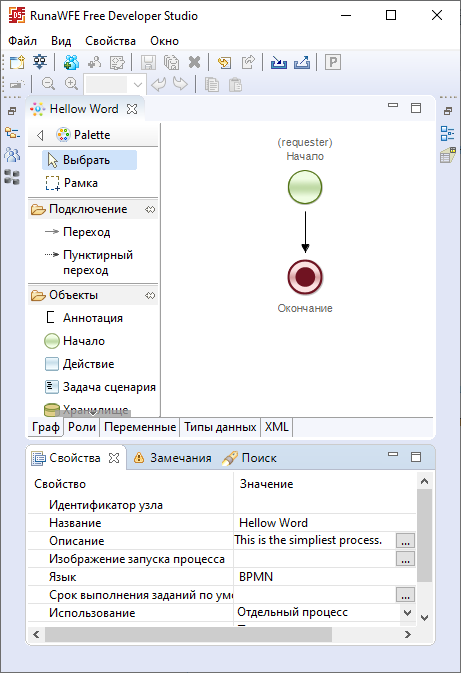Select the Переход connection tool

pos(77,232)
